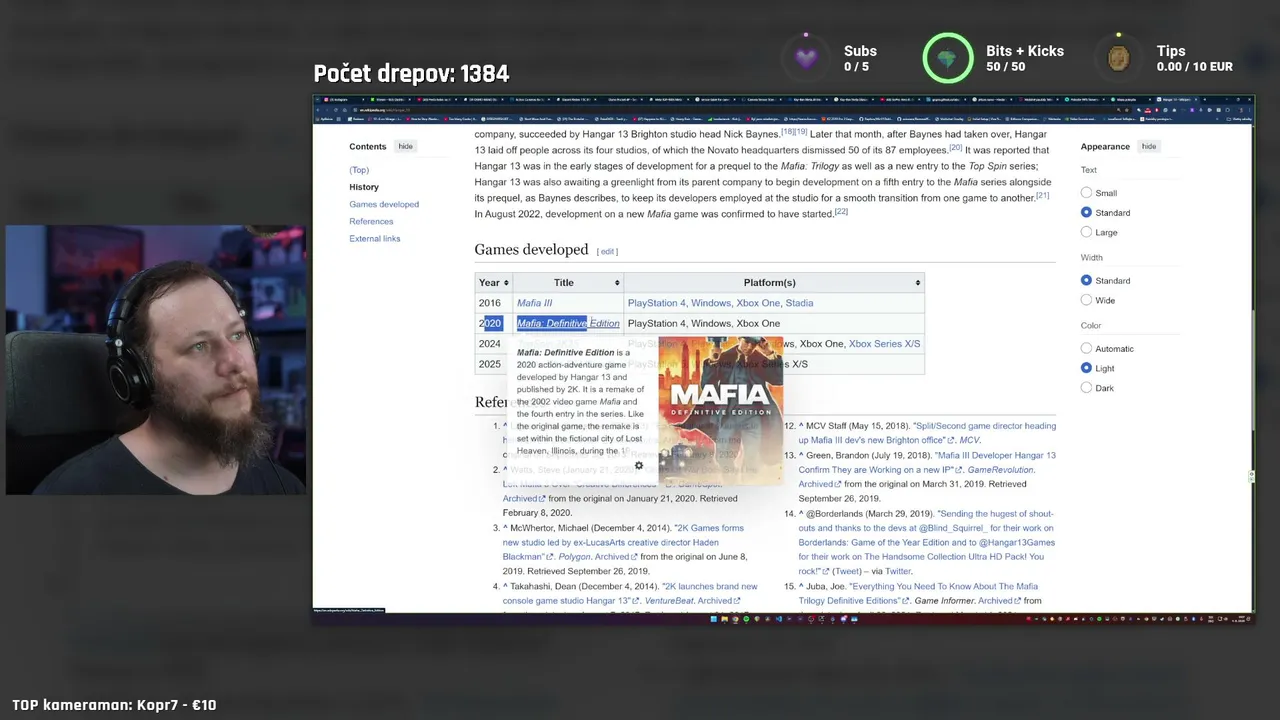This screenshot has width=1280, height=720.
Task: Click the "Games developed" section heading
Action: pos(531,250)
